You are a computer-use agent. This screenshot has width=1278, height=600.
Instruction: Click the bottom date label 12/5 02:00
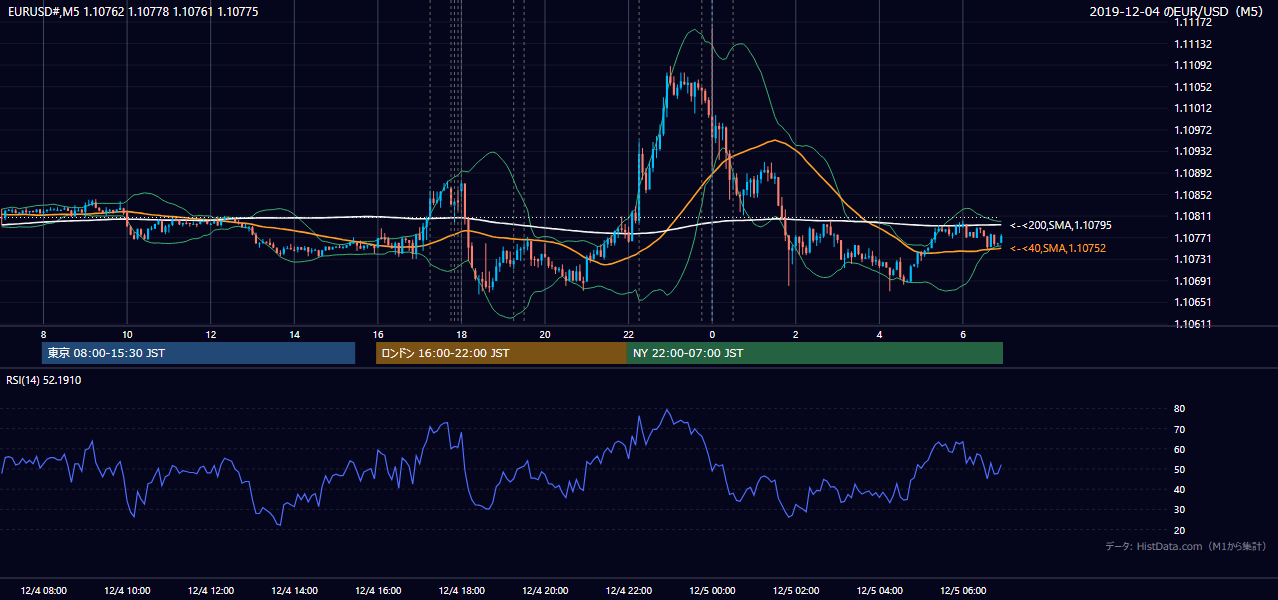point(796,591)
